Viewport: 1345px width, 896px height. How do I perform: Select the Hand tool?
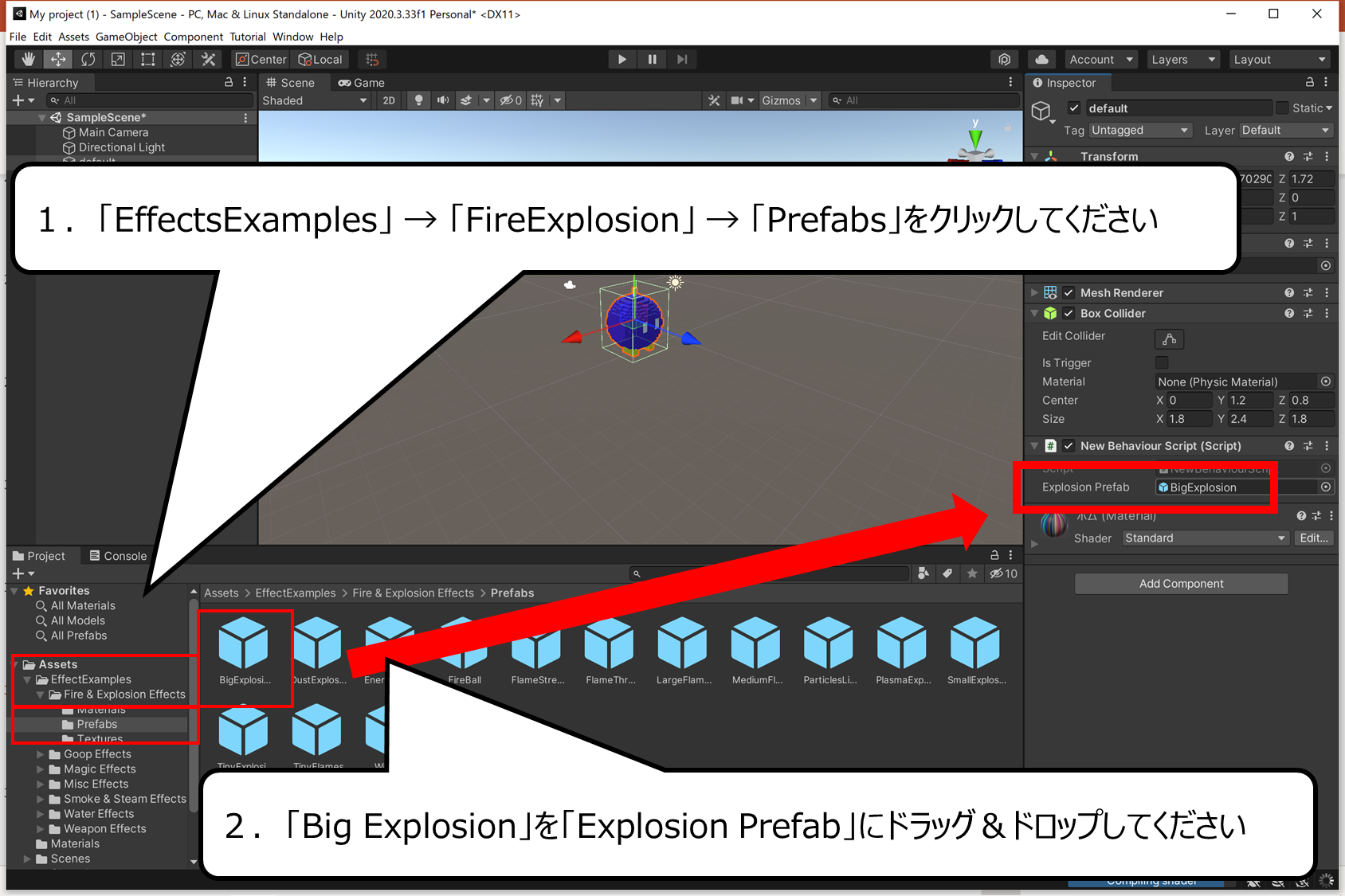pos(28,59)
